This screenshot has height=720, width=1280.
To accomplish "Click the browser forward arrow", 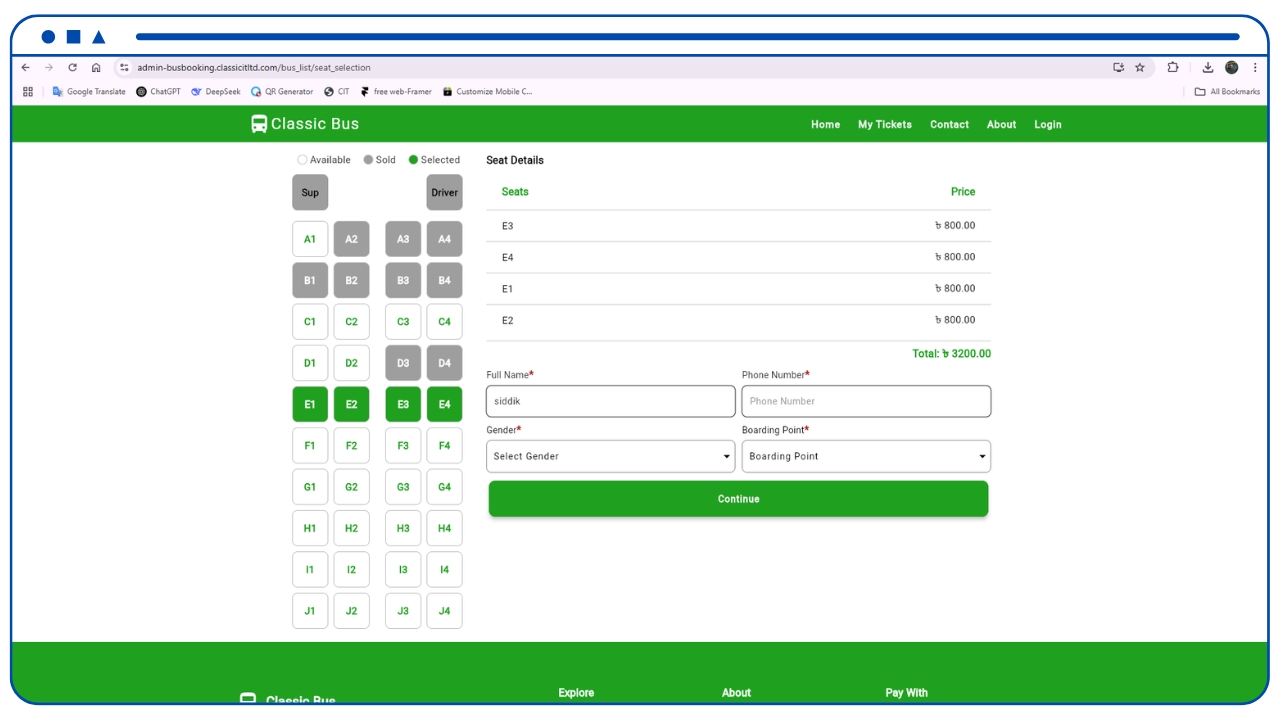I will [x=49, y=68].
